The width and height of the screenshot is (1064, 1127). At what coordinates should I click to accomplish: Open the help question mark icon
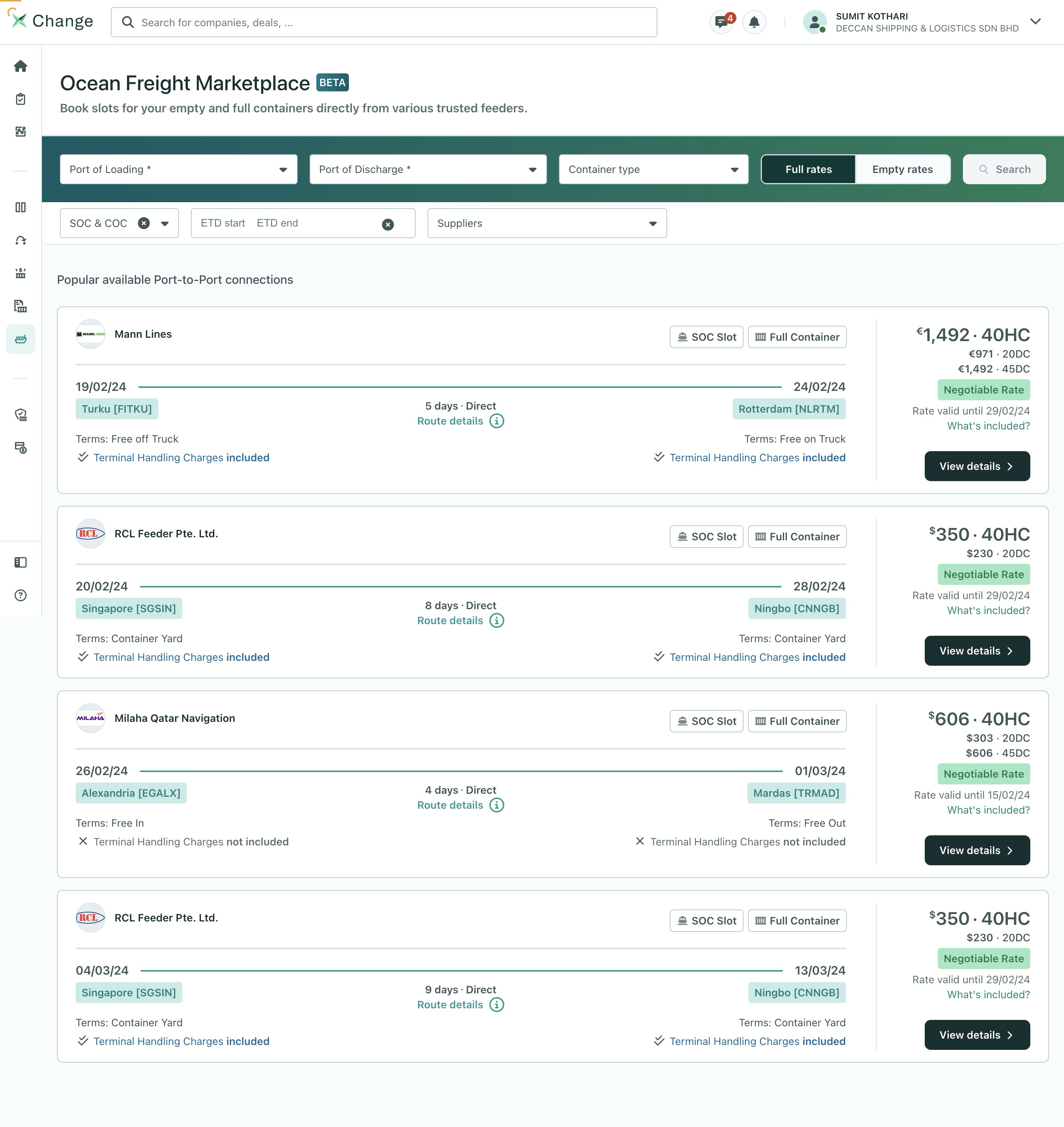tap(21, 595)
